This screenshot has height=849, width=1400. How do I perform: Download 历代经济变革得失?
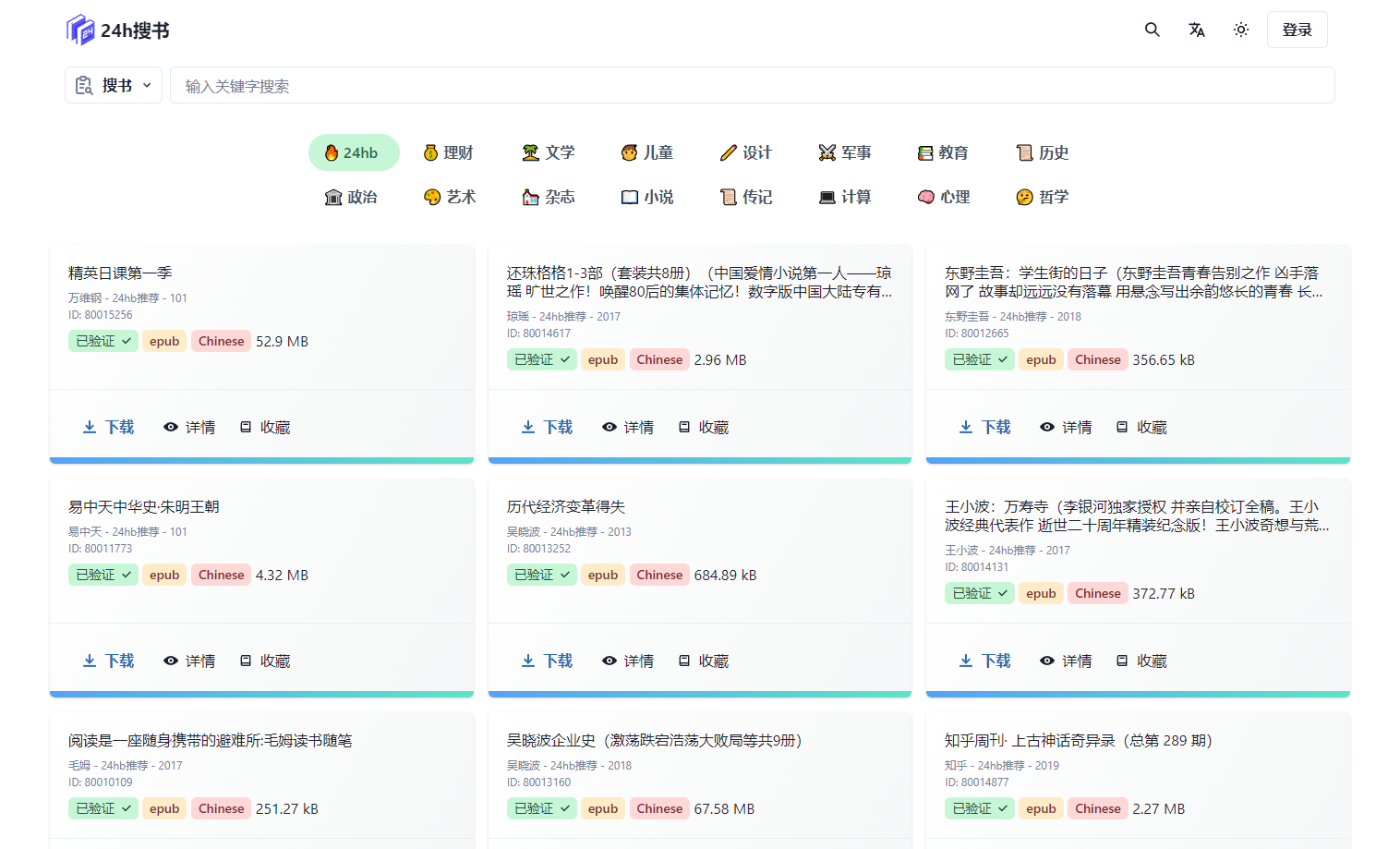[x=547, y=661]
